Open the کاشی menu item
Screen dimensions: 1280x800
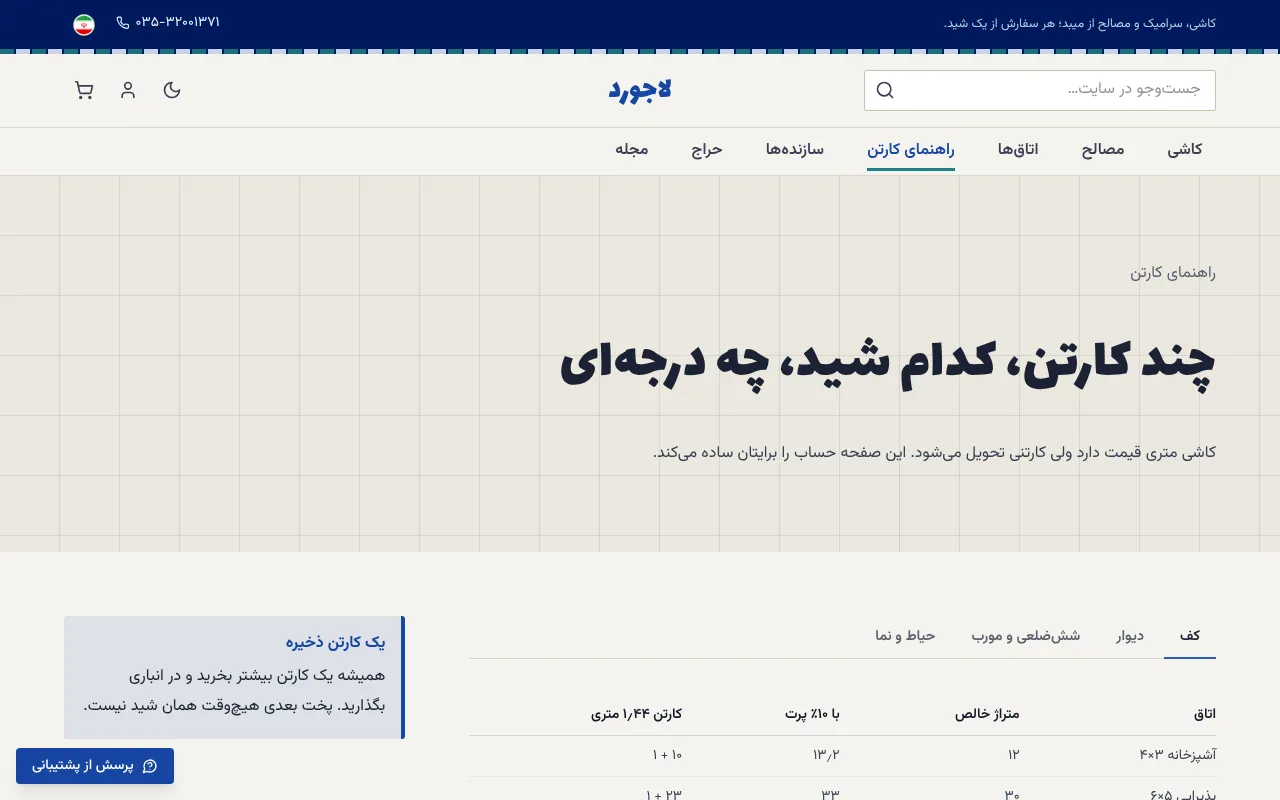click(x=1185, y=150)
